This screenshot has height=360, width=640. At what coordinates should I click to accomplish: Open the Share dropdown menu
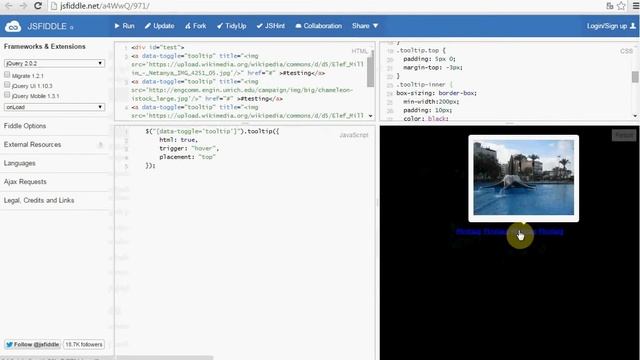pos(365,26)
